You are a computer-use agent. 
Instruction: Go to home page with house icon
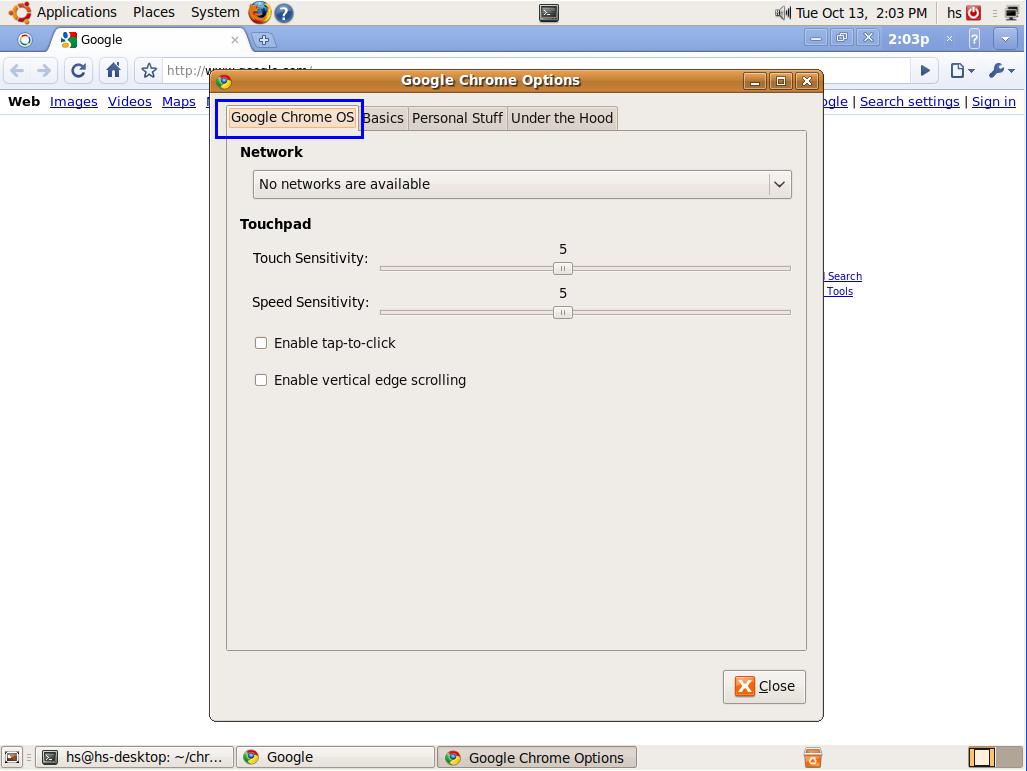113,70
